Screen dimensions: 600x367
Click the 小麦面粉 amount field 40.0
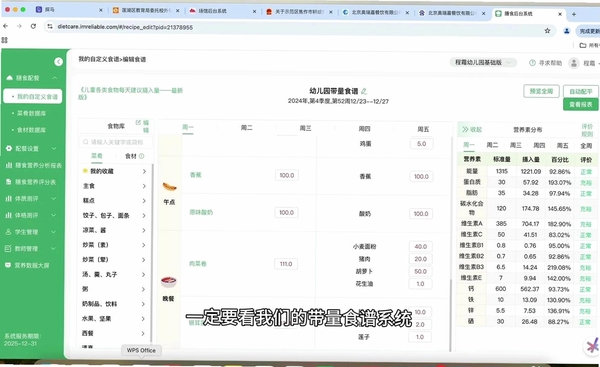pyautogui.click(x=421, y=246)
